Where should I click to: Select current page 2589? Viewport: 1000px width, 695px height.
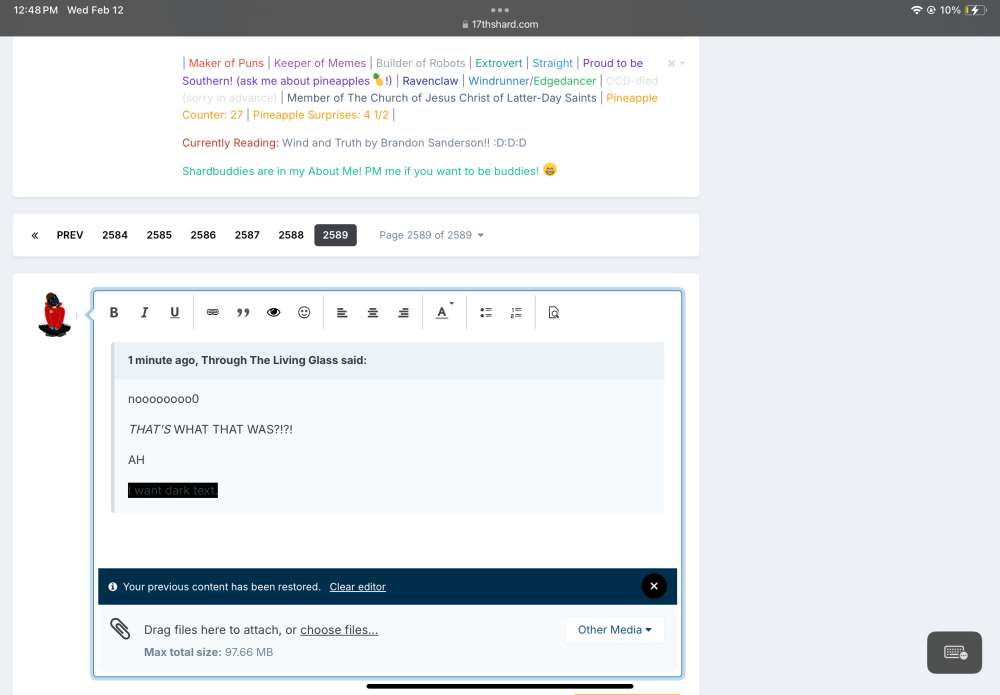(x=335, y=235)
